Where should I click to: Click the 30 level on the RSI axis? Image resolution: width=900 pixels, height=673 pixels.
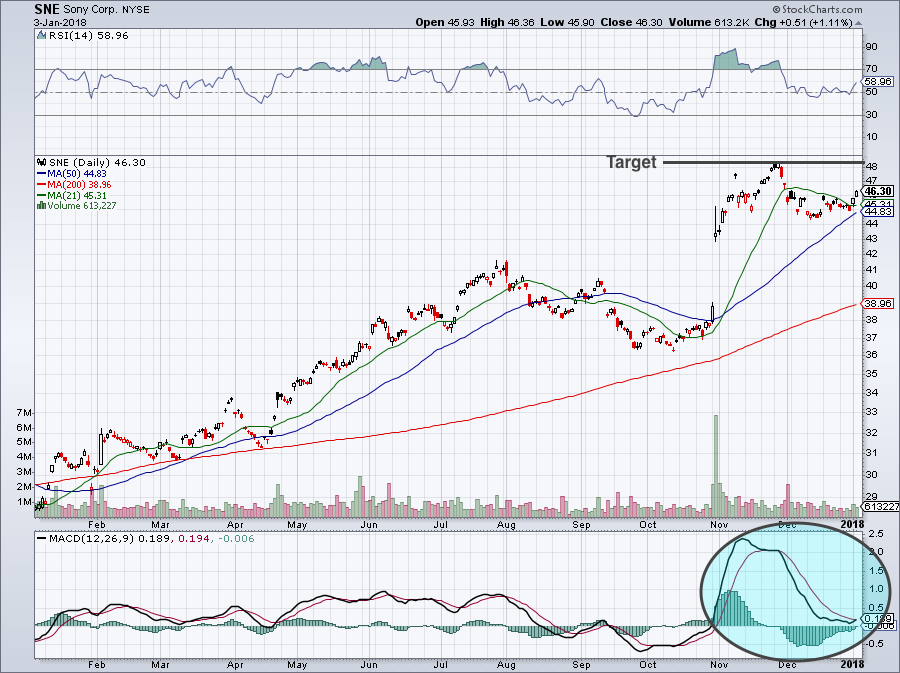click(x=871, y=115)
